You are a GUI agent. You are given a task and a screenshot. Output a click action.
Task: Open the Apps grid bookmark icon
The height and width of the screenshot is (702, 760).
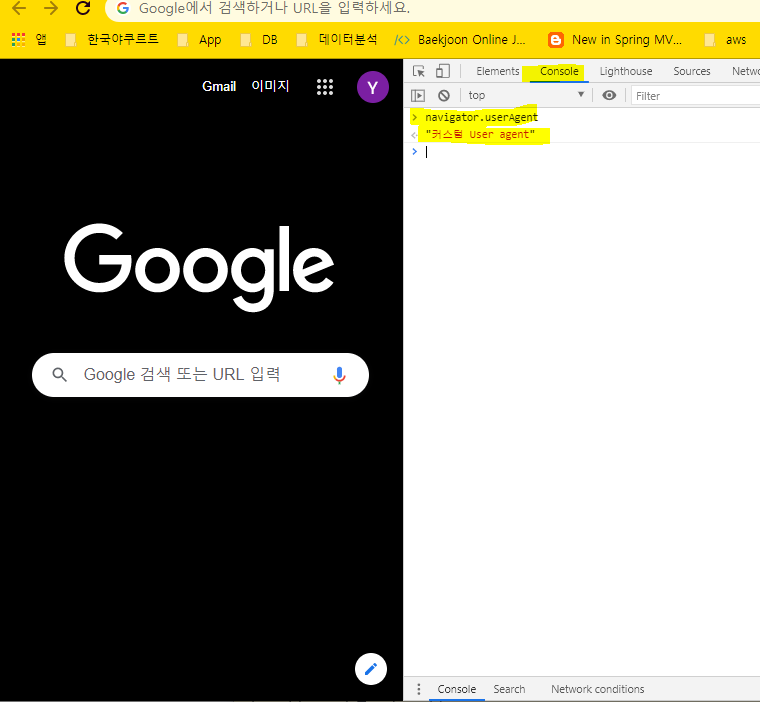[18, 39]
